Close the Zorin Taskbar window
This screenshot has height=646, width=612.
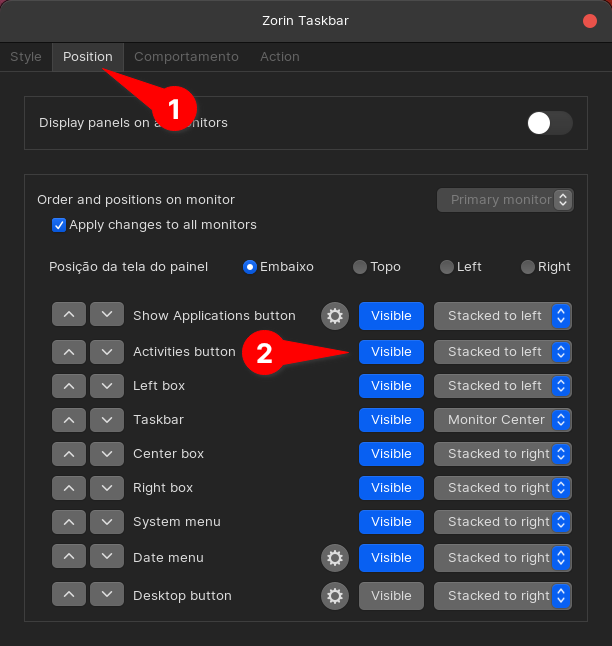590,21
